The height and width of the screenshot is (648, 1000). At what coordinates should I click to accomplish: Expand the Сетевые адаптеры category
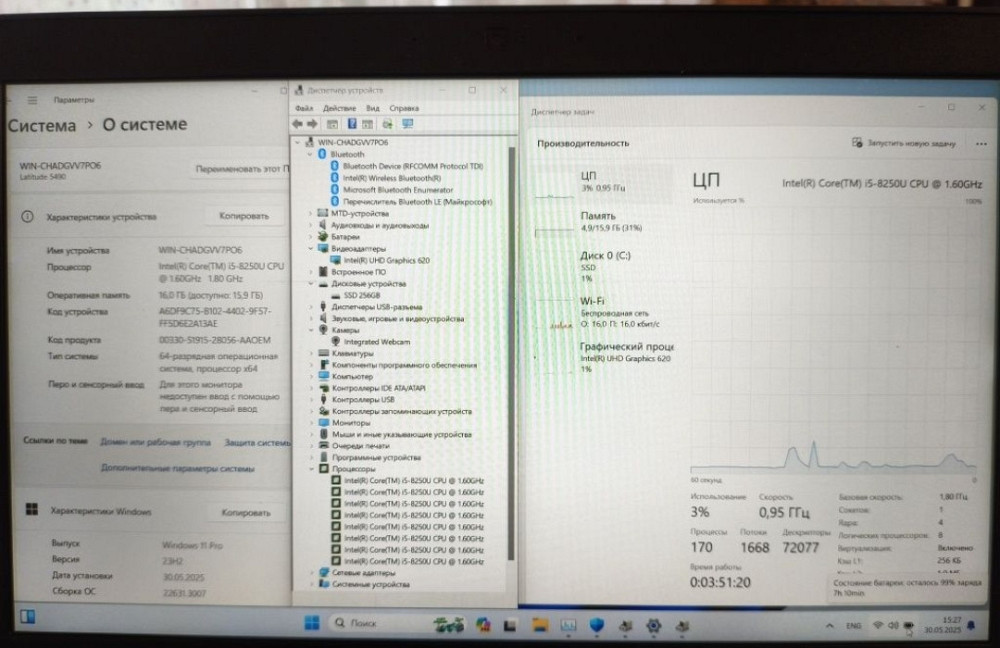coord(313,570)
